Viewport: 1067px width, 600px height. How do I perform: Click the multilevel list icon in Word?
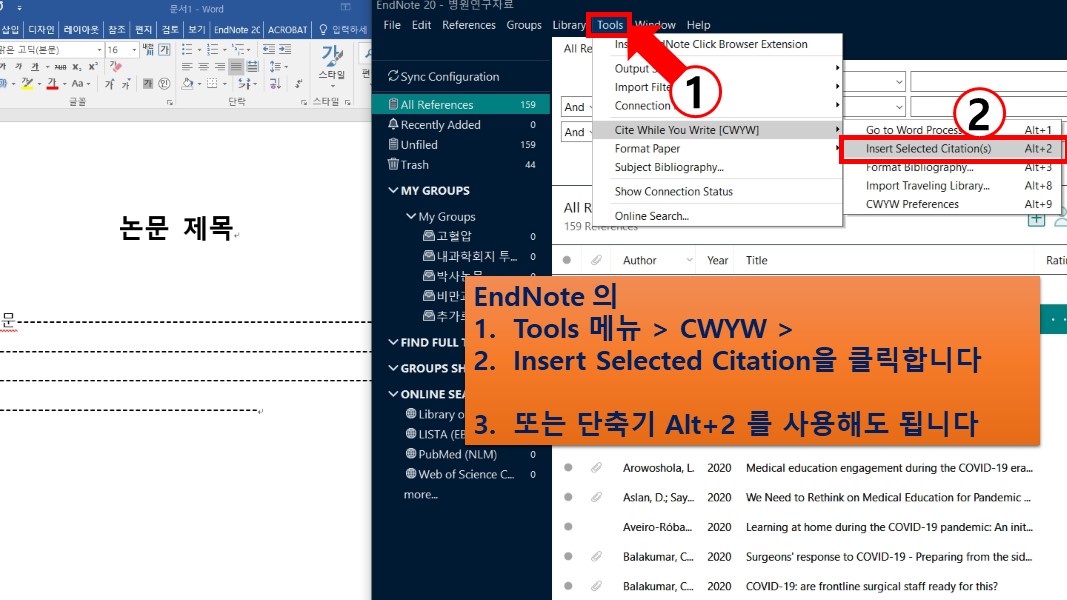pos(239,50)
